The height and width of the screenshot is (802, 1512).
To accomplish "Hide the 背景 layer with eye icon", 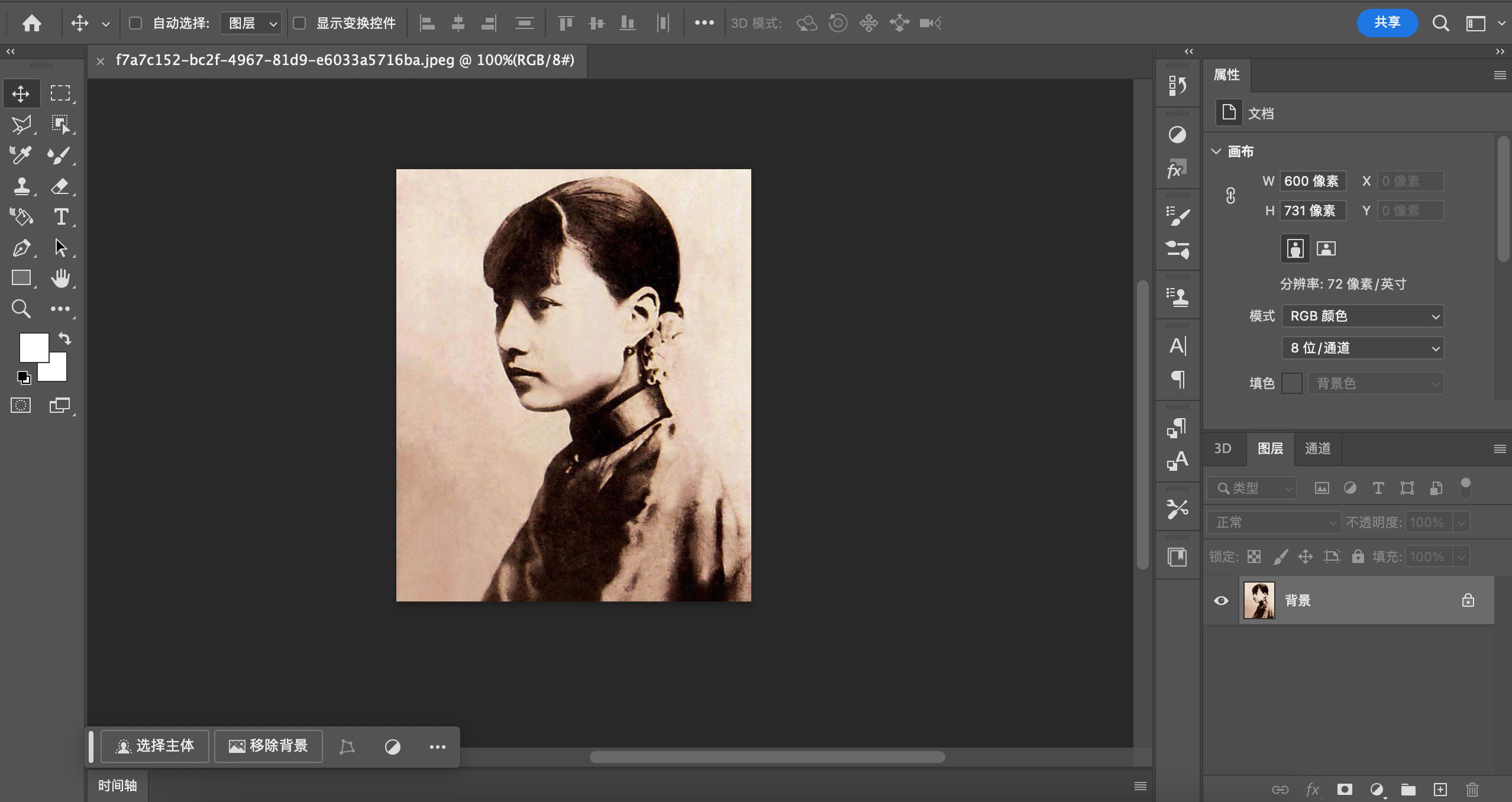I will pyautogui.click(x=1221, y=601).
